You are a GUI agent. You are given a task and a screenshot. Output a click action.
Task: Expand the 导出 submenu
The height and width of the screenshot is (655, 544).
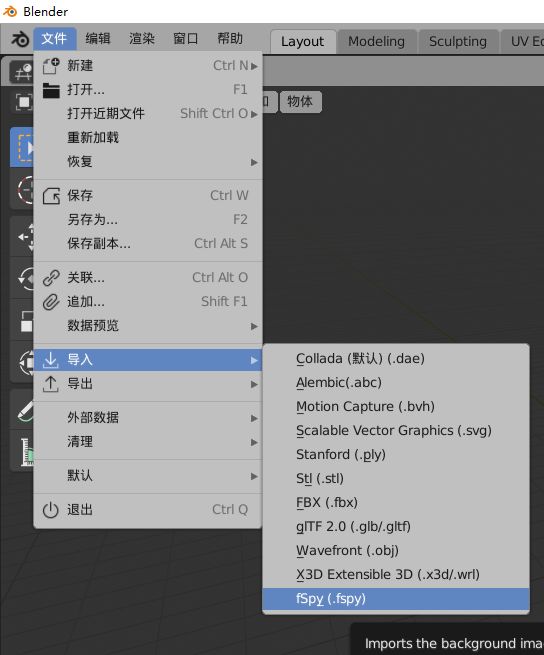click(x=148, y=384)
